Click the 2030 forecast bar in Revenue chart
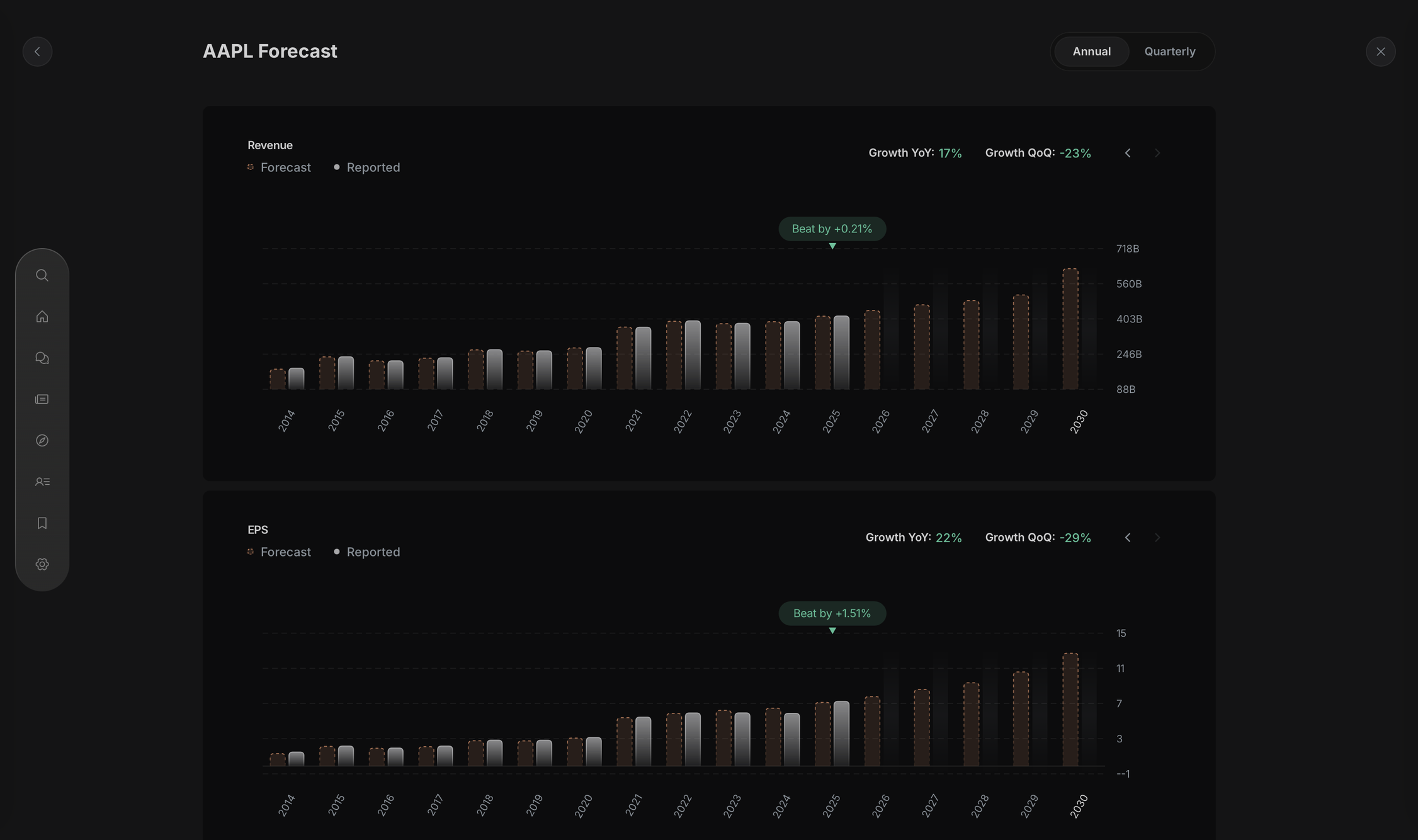 pos(1070,329)
